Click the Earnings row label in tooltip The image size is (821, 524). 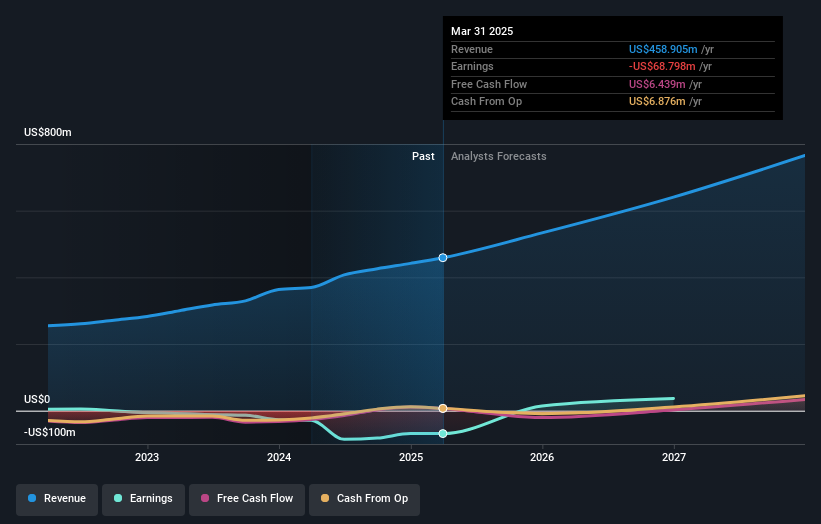[472, 66]
